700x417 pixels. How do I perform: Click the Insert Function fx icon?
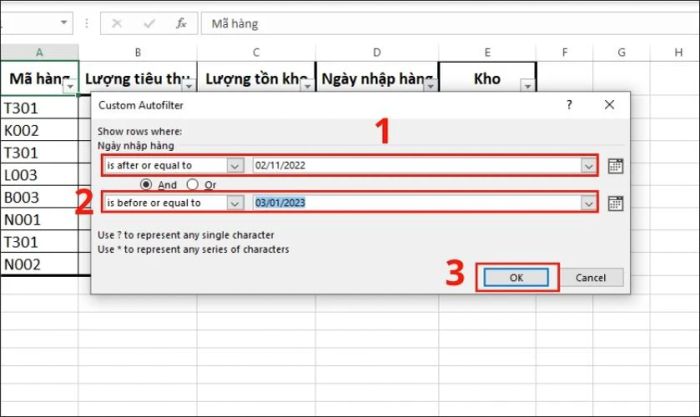[181, 23]
